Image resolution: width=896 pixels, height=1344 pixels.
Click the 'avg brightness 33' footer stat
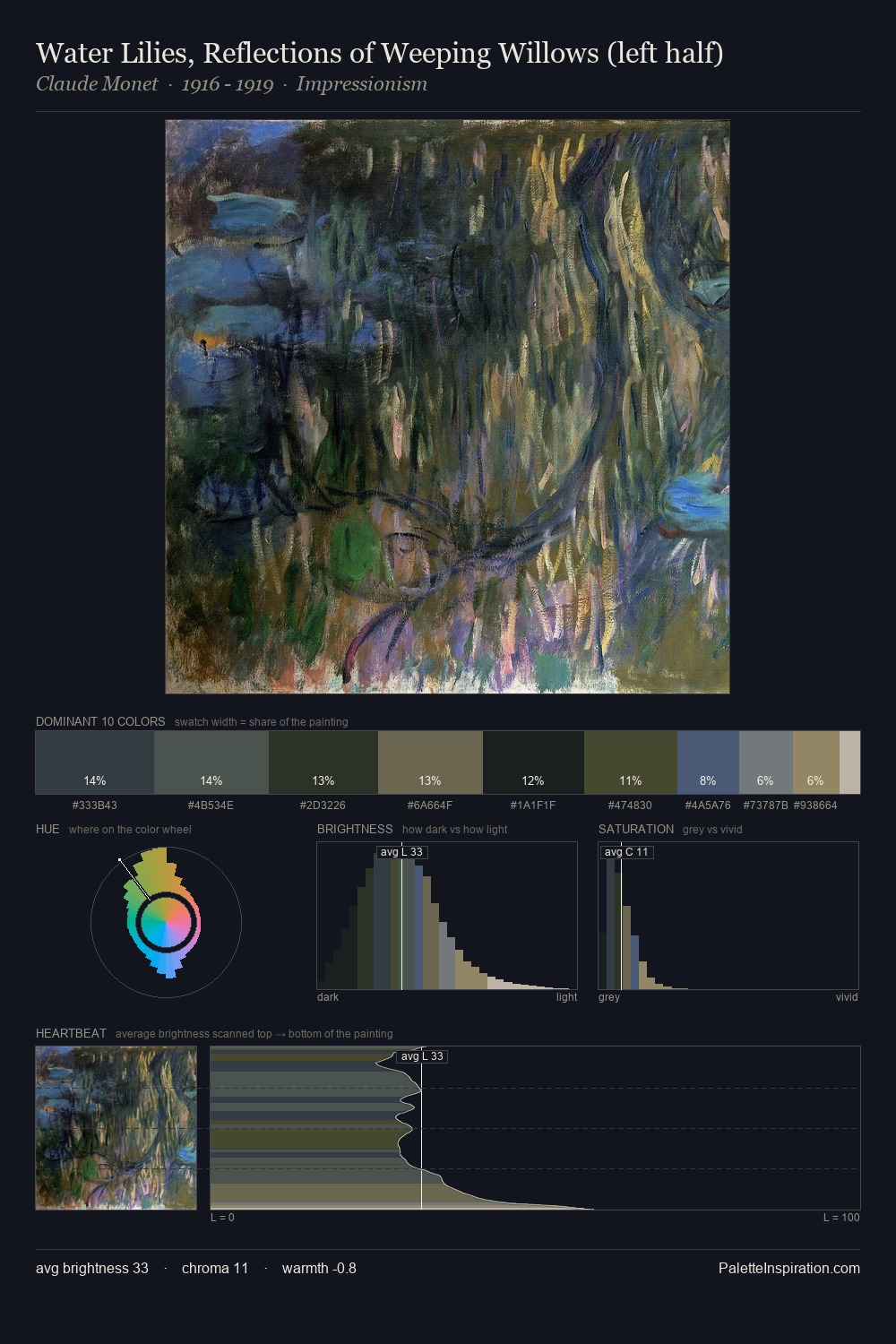click(92, 1268)
